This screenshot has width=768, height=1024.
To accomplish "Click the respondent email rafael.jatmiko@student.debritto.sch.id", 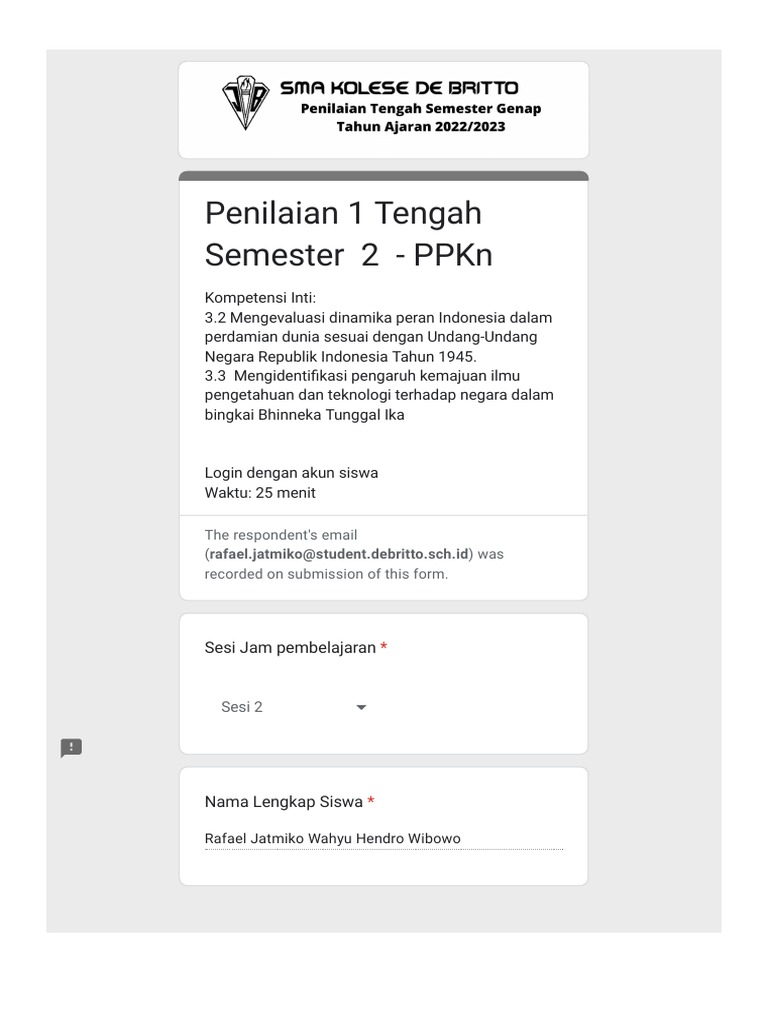I will (339, 554).
